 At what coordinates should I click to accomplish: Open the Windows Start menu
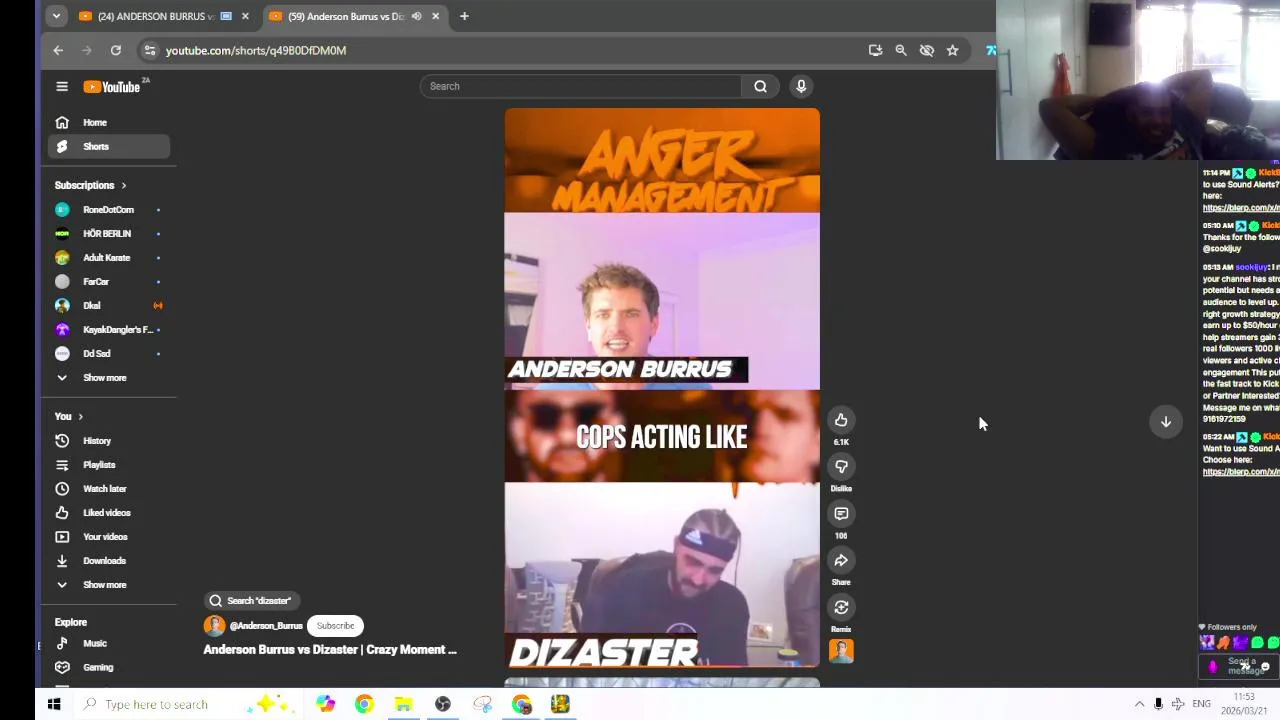point(54,704)
